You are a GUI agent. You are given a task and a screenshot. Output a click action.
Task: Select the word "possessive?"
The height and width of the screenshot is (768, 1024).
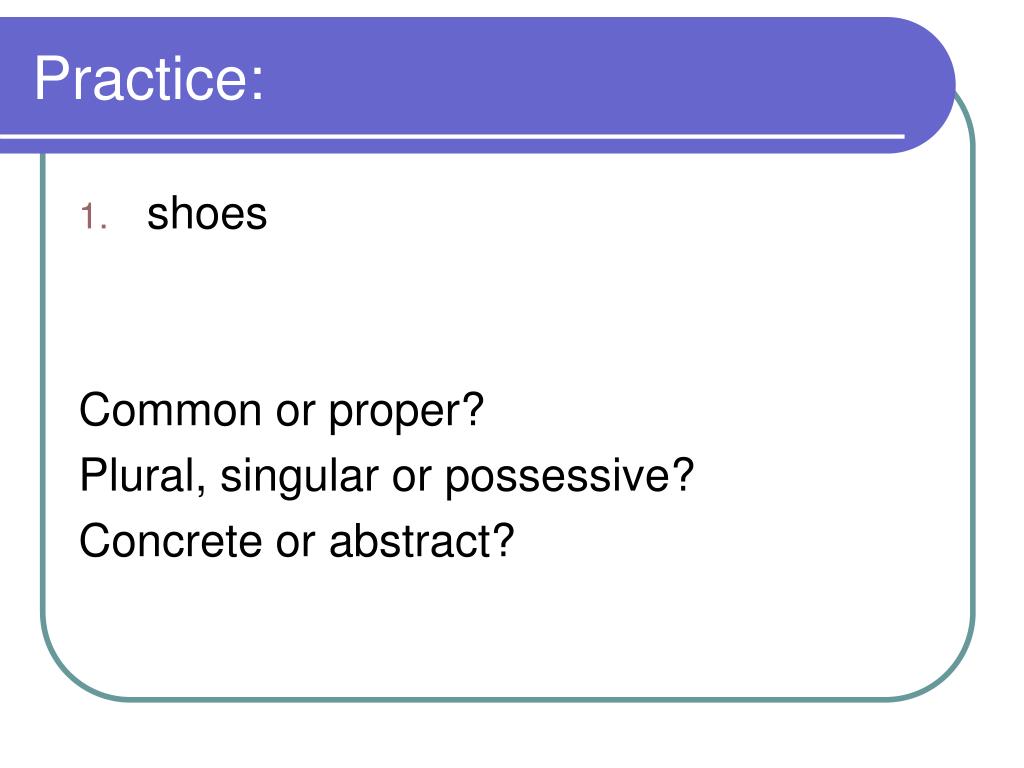[x=569, y=476]
